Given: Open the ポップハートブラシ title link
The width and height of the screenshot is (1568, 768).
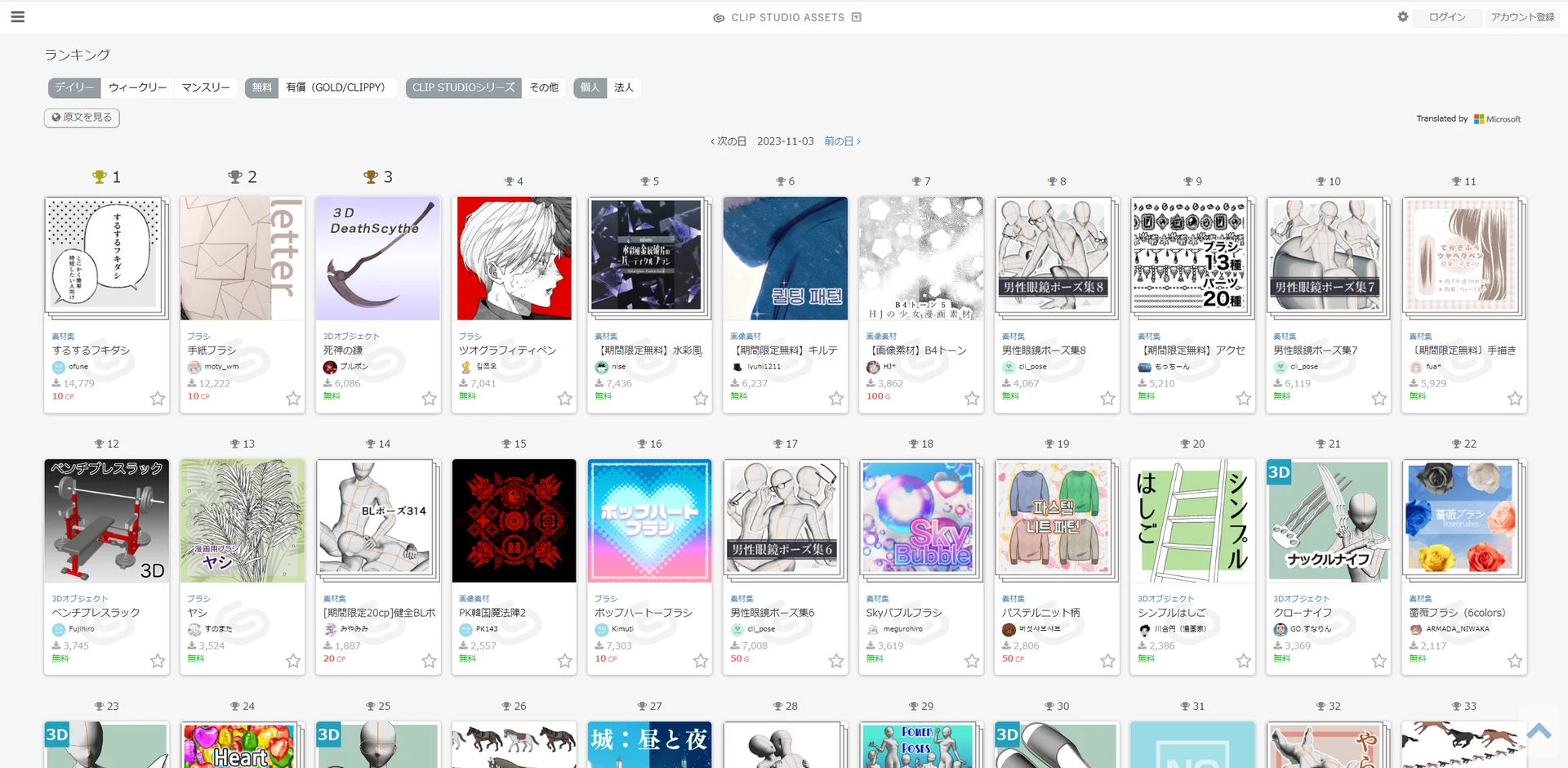Looking at the screenshot, I should pos(644,613).
